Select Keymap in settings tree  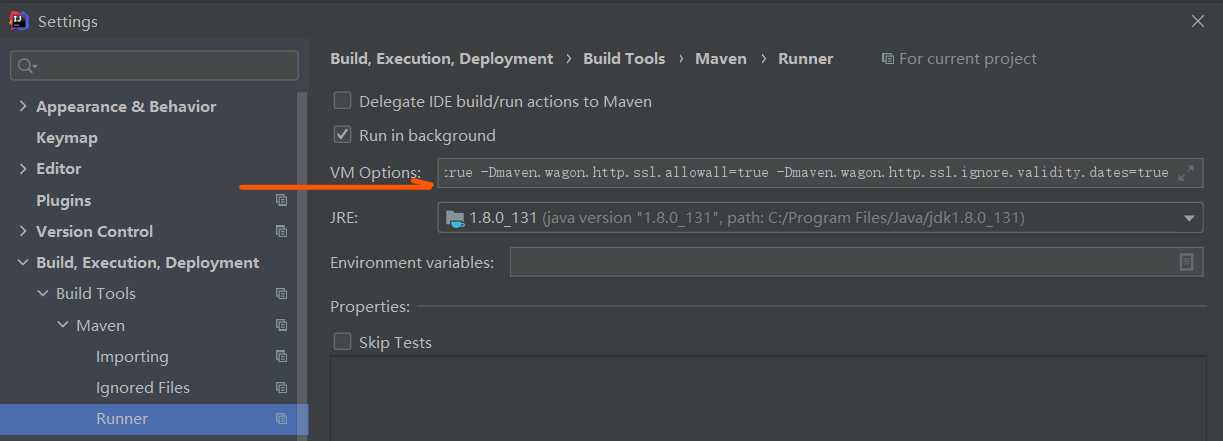pos(67,137)
